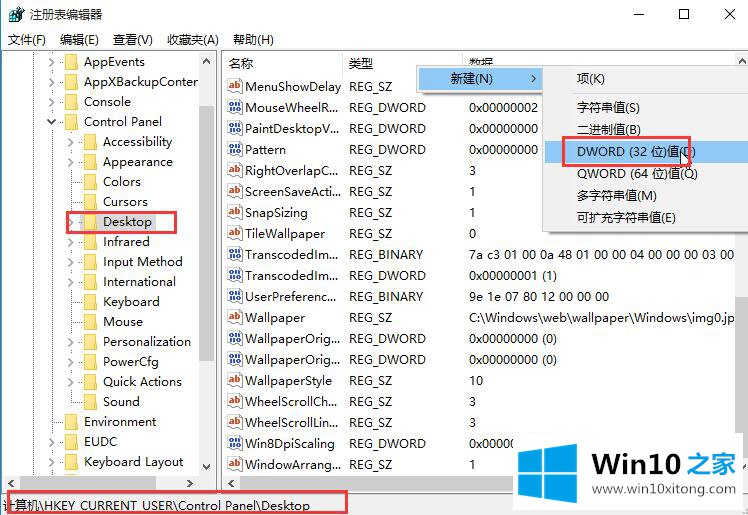Select the PowerCfg key
This screenshot has height=515, width=748.
(x=131, y=362)
